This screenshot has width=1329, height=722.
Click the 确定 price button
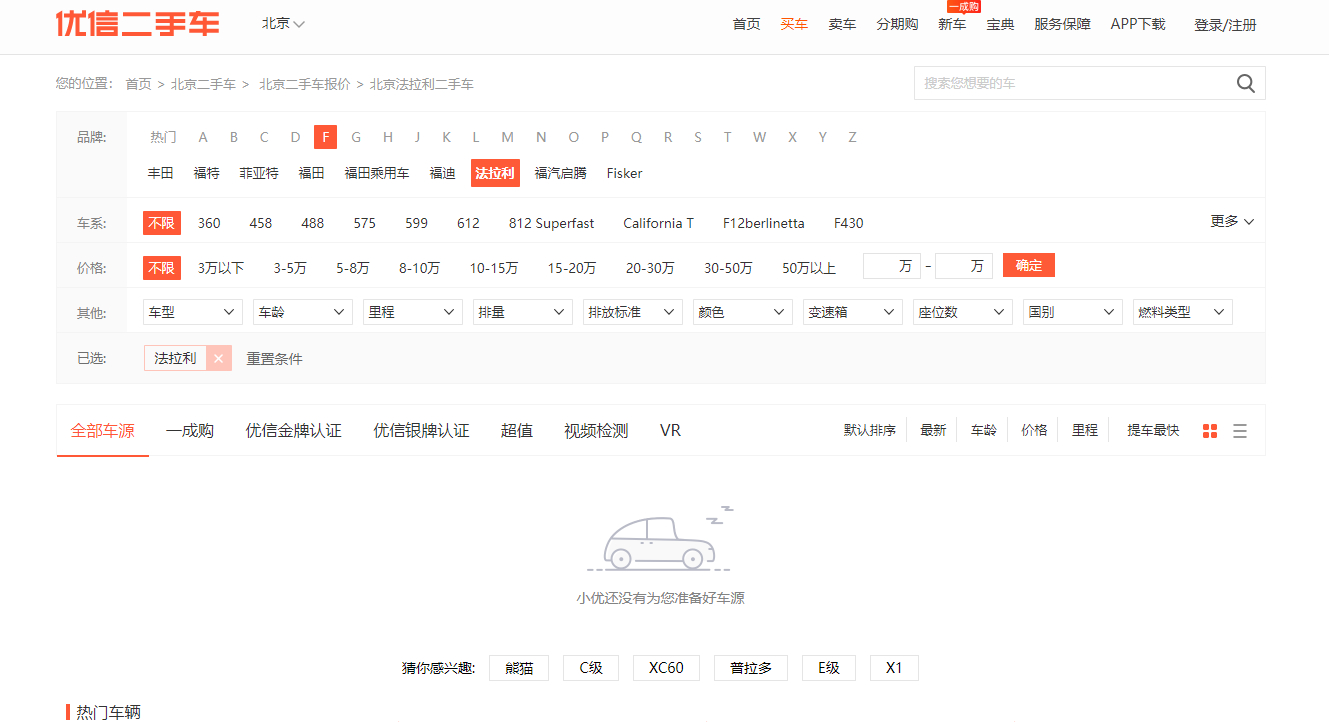(1029, 265)
